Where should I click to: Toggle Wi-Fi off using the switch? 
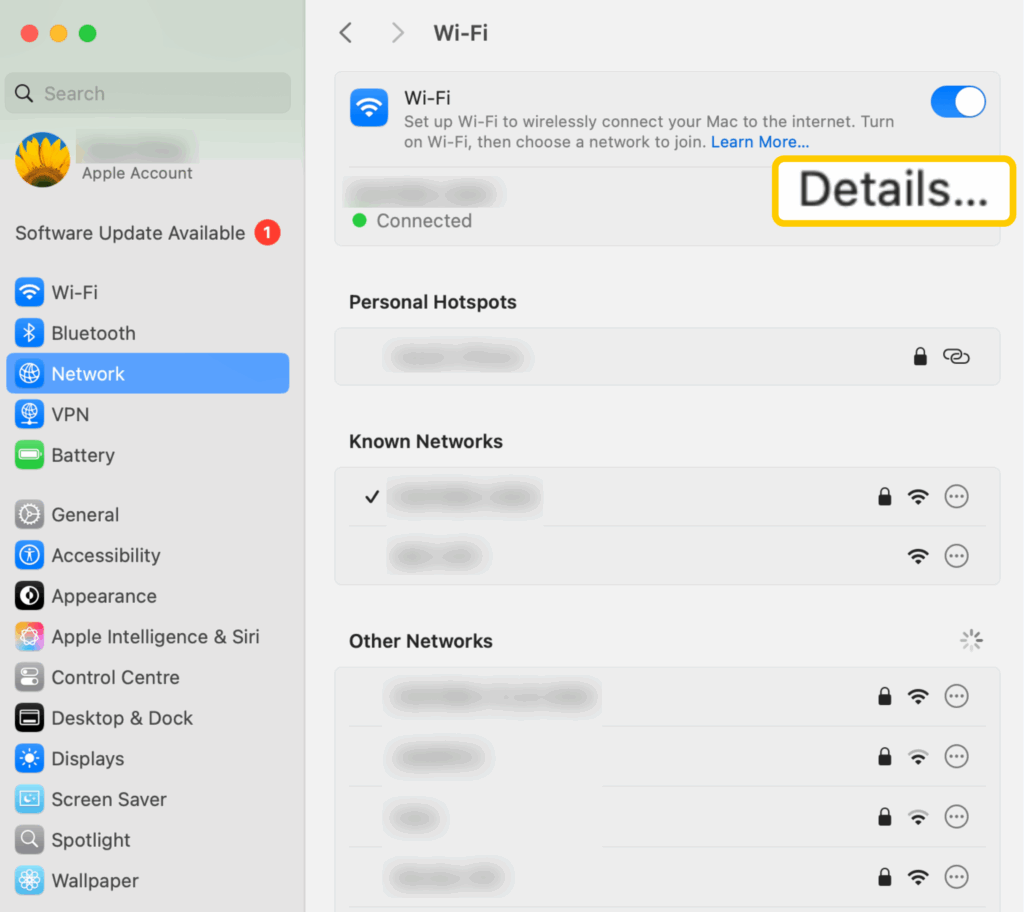[x=958, y=101]
